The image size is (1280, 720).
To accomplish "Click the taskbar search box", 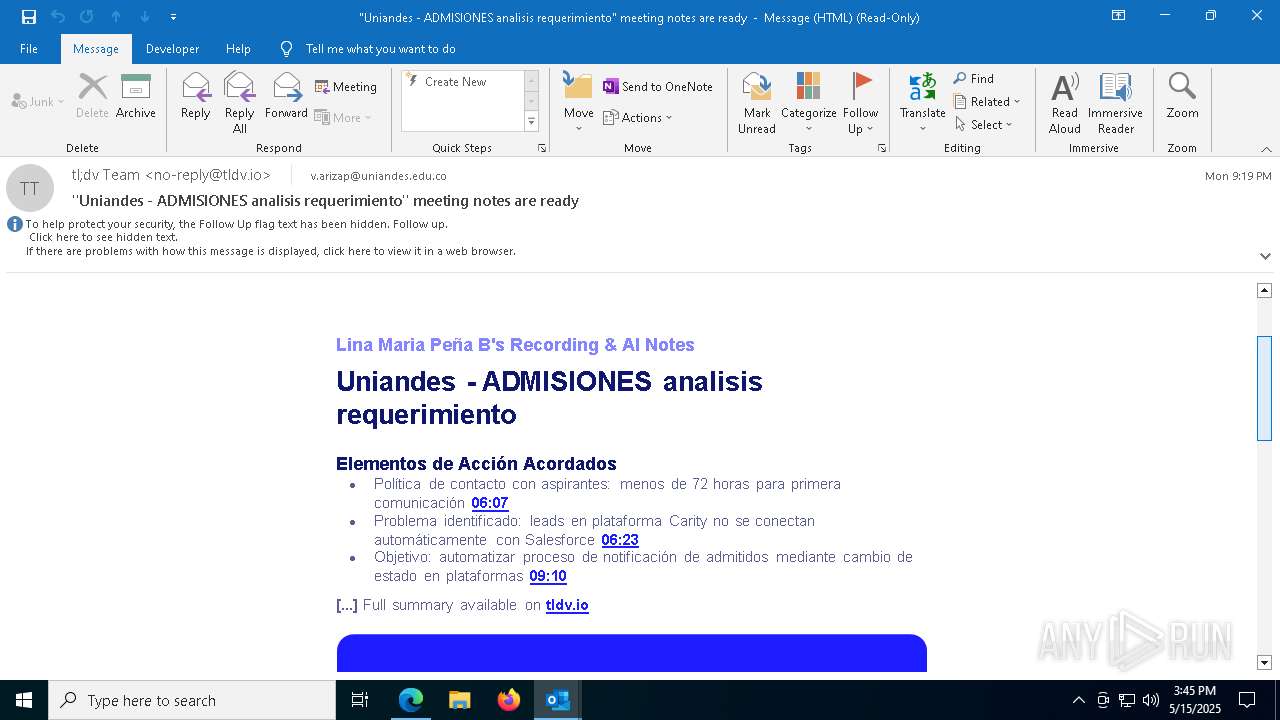I will pos(192,700).
